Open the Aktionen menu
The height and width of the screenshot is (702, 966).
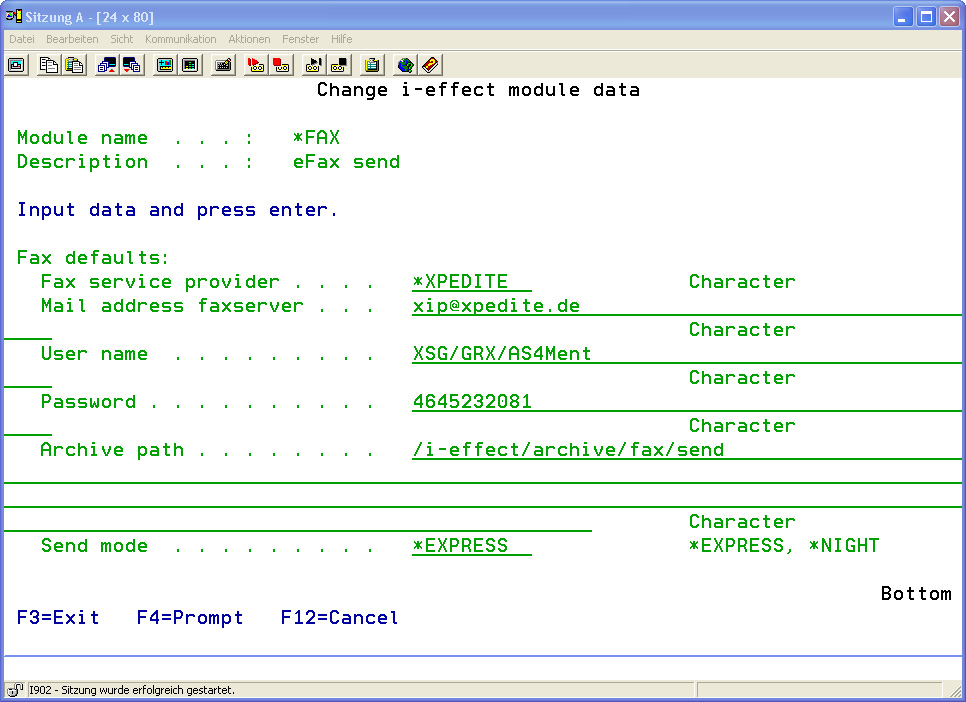click(249, 39)
